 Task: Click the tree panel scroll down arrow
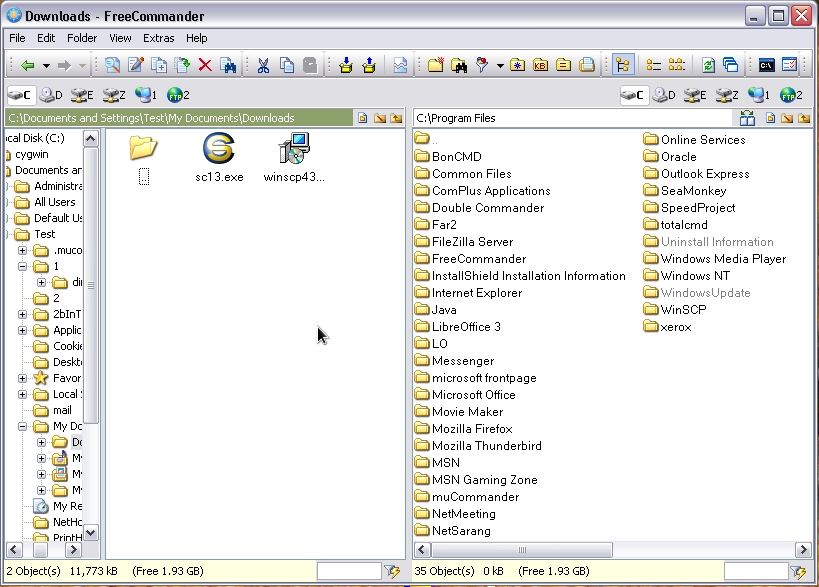click(90, 533)
